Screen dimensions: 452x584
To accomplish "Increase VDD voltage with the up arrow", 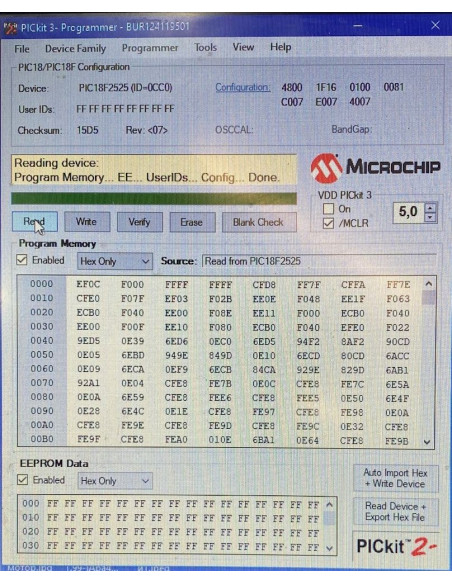I will [x=430, y=208].
